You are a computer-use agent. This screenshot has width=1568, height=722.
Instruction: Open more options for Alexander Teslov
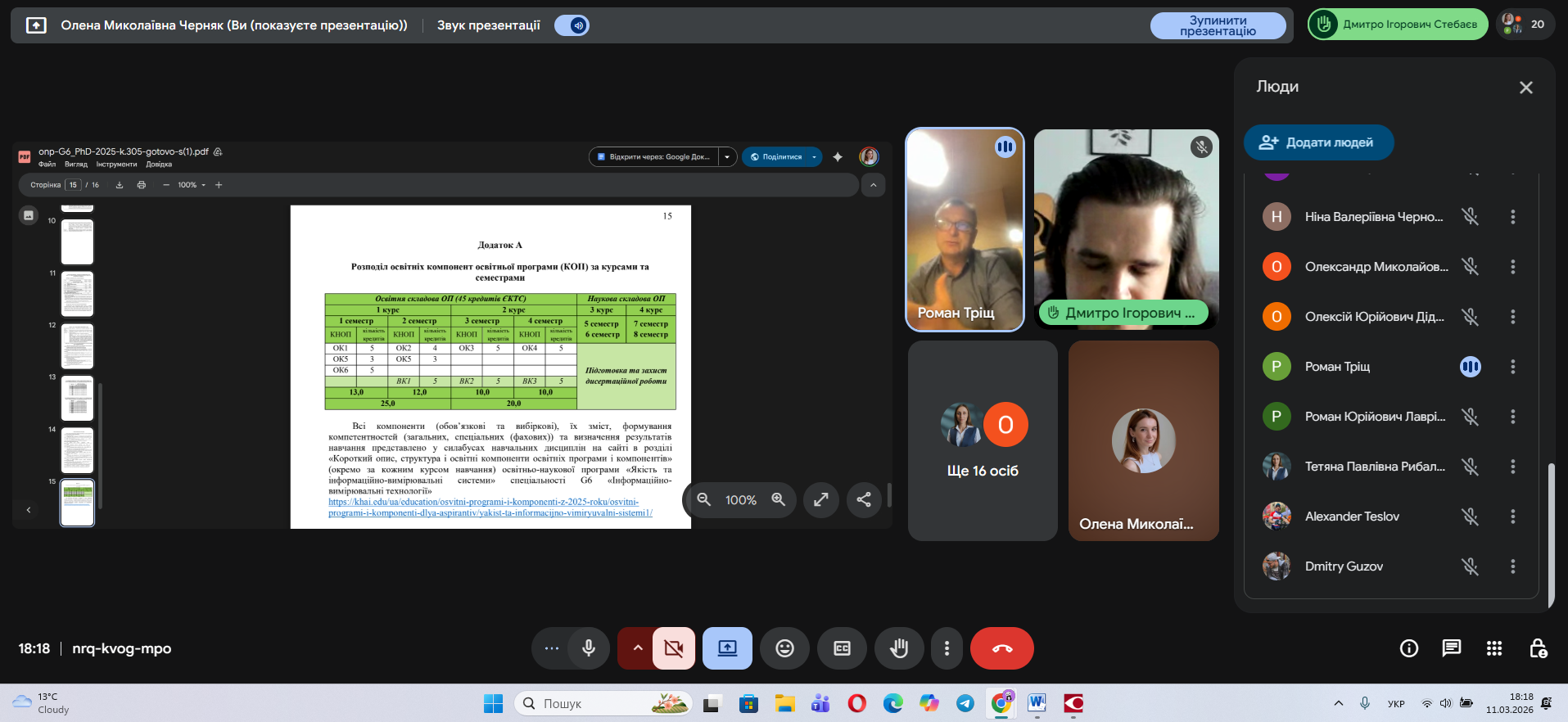click(x=1512, y=517)
